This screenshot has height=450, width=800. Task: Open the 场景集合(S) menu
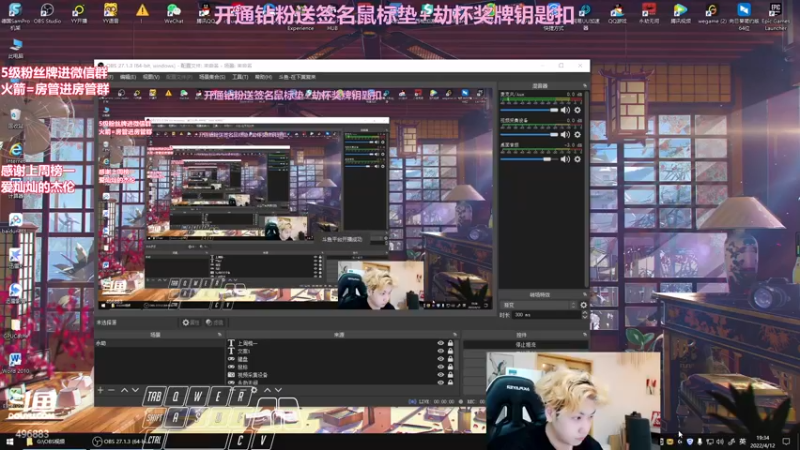click(212, 77)
